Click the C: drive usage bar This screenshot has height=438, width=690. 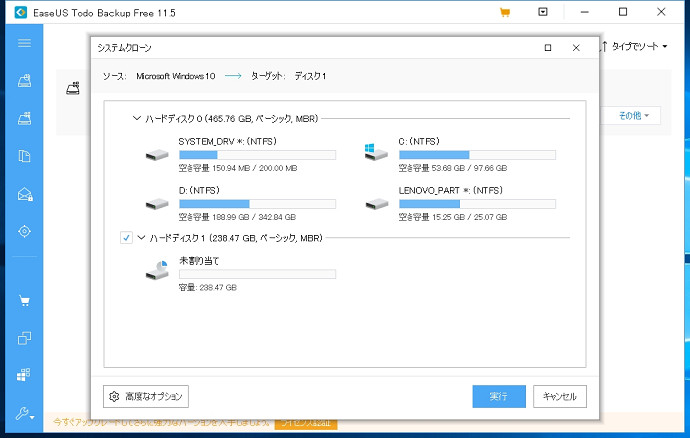click(x=477, y=155)
